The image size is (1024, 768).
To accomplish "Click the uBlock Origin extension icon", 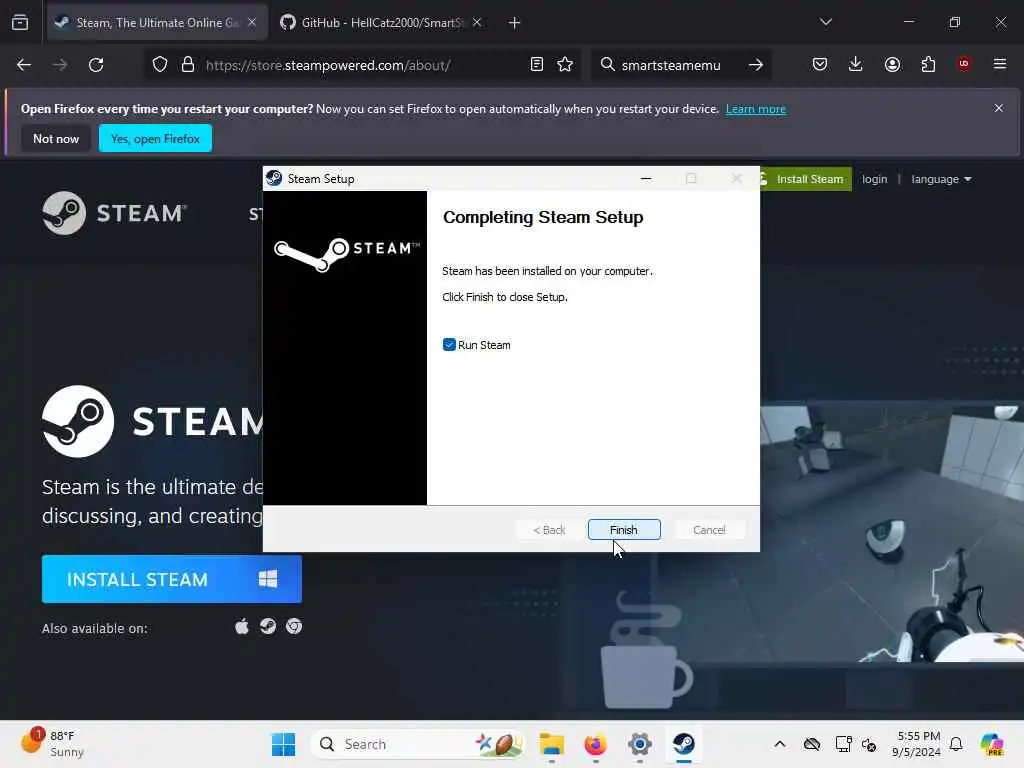I will 964,64.
